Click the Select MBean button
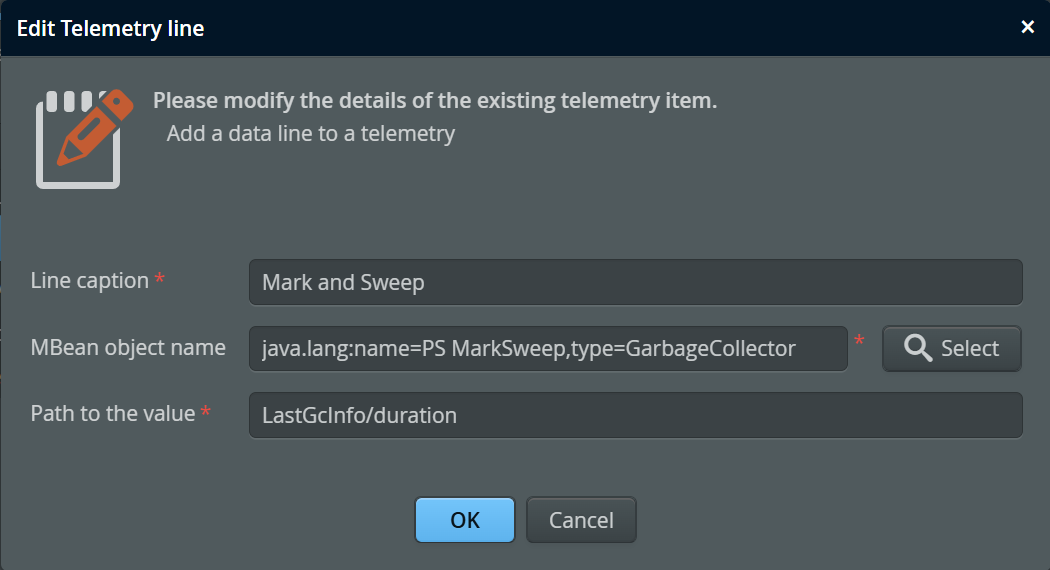This screenshot has width=1050, height=570. [x=951, y=348]
